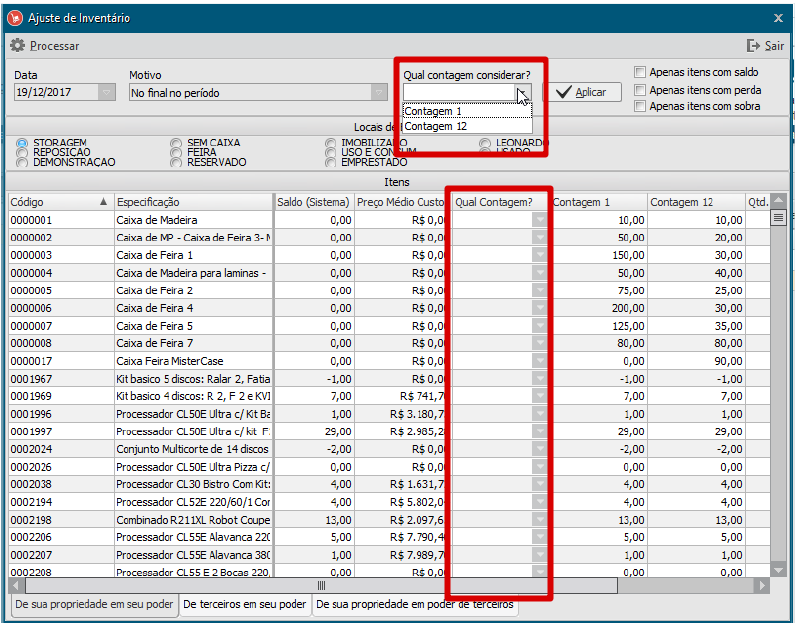Click the Sair exit icon
Viewport: 795px width, 626px height.
pyautogui.click(x=753, y=46)
